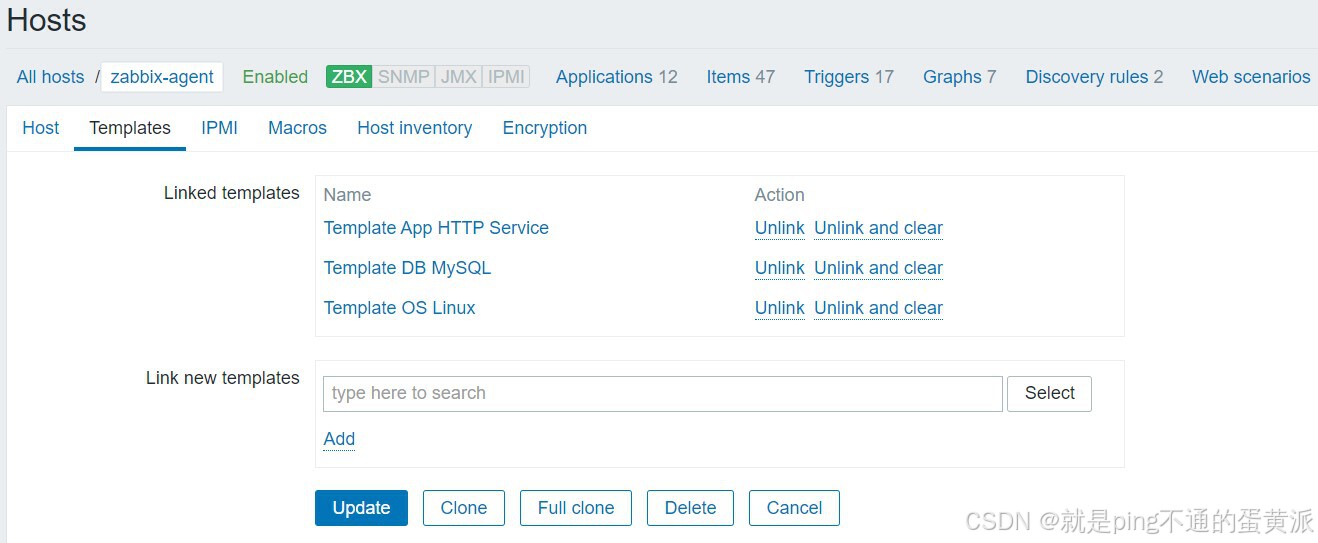The height and width of the screenshot is (543, 1318).
Task: Unlink and clear Template OS Linux
Action: pyautogui.click(x=878, y=308)
